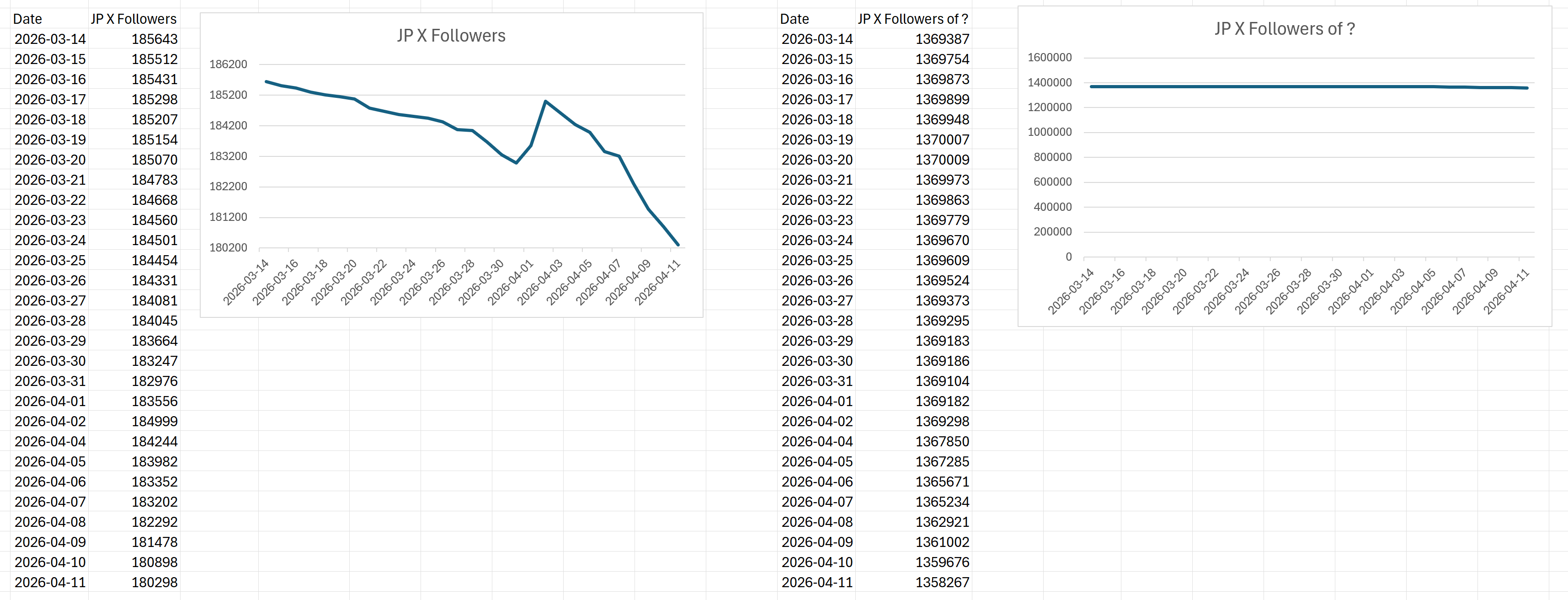The height and width of the screenshot is (600, 1568).
Task: Select the "JP X Followers of ?" column header cell
Action: coord(912,19)
